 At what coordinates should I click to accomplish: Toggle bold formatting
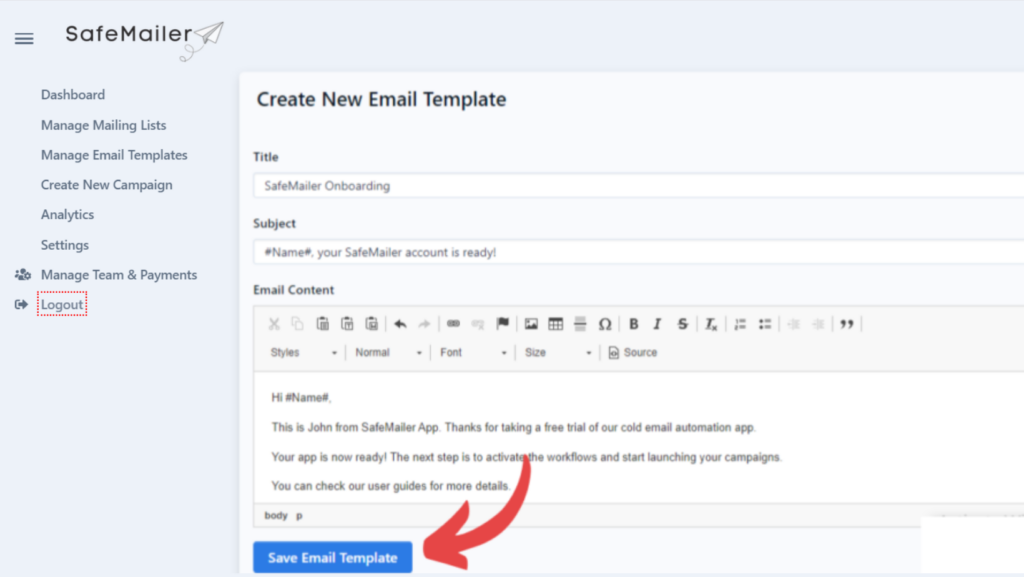click(633, 324)
